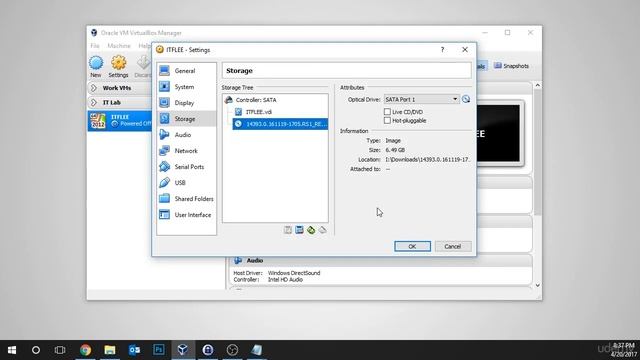640x360 pixels.
Task: Click the Windows Start button
Action: [x=12, y=350]
